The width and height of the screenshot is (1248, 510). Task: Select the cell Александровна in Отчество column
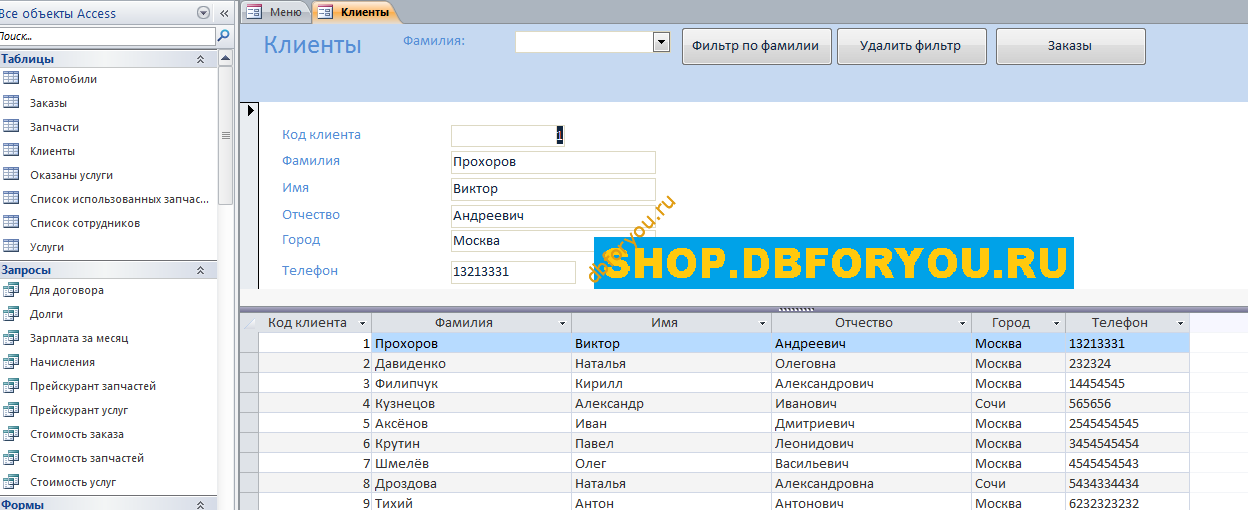point(871,483)
